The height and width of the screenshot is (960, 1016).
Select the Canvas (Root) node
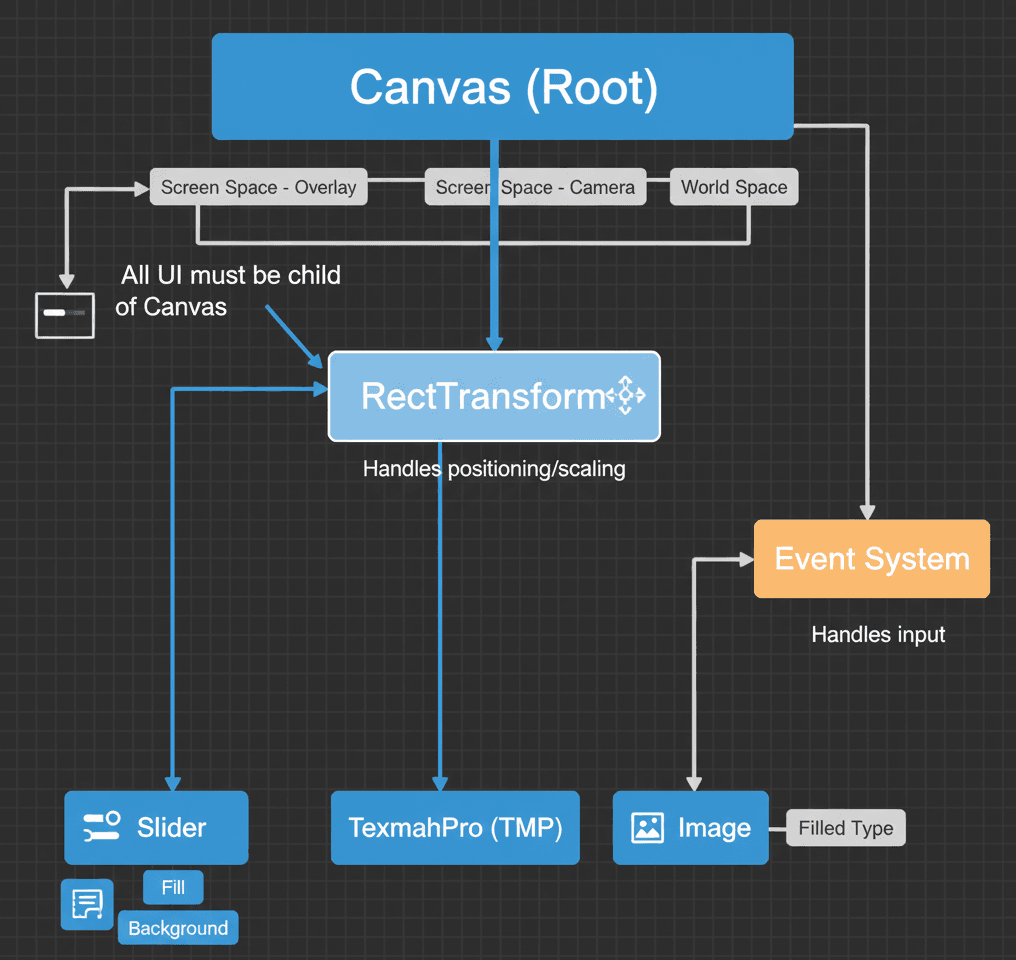coord(503,87)
